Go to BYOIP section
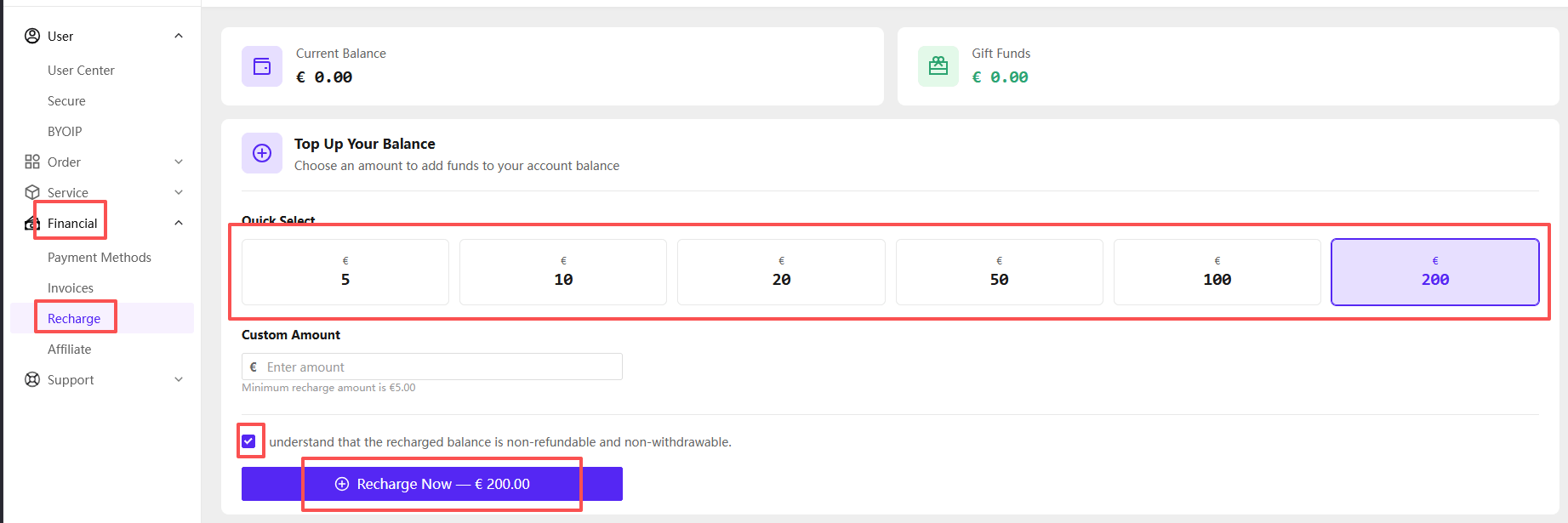This screenshot has height=523, width=1568. click(65, 131)
